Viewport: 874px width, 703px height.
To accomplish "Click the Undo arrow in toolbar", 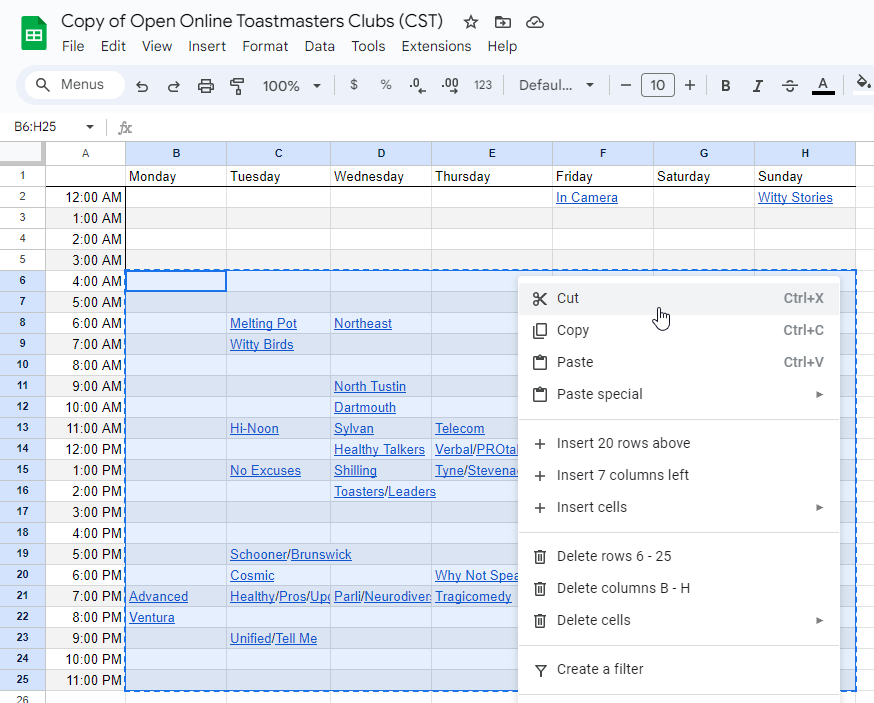I will click(x=142, y=86).
